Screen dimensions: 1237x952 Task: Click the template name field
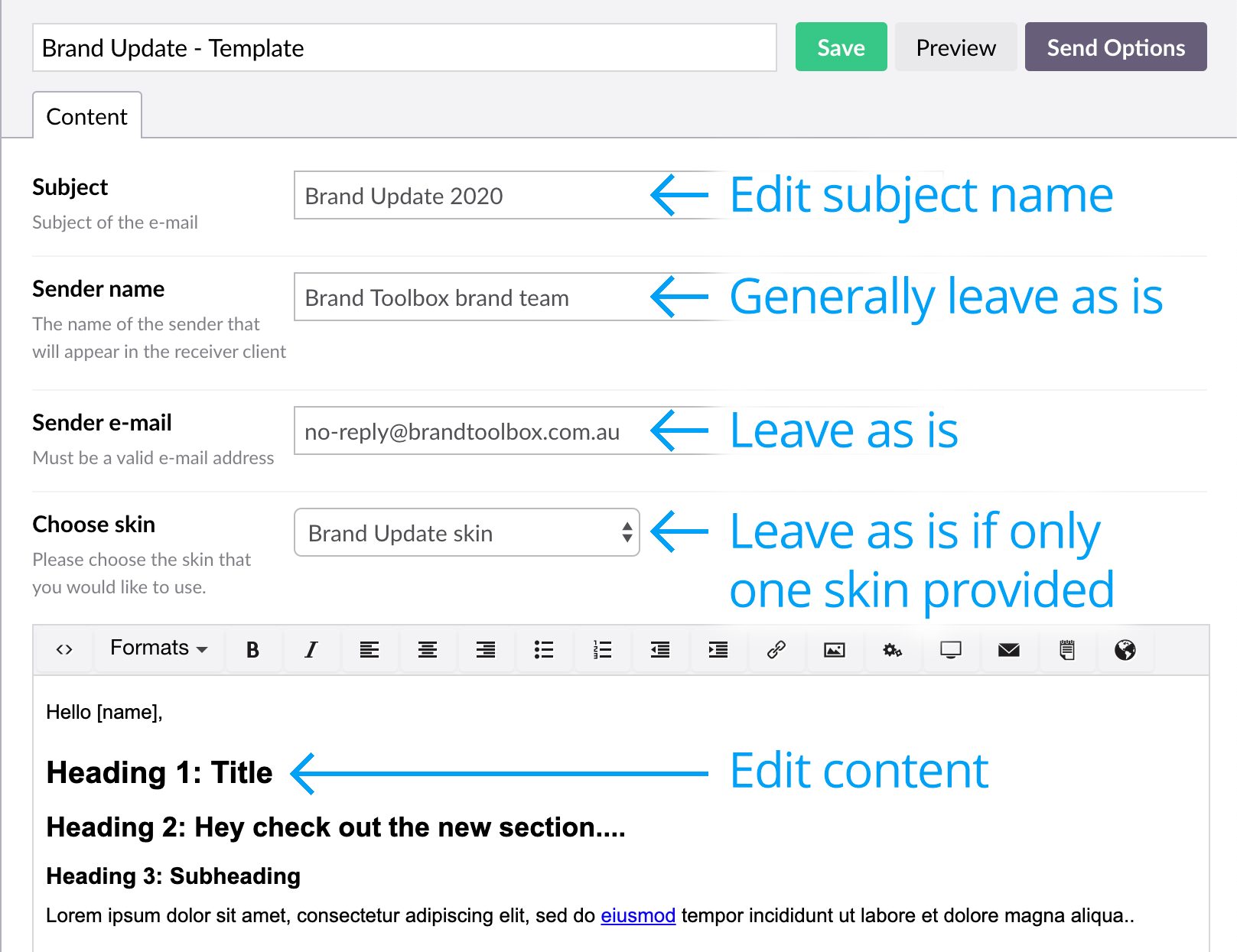(x=405, y=47)
